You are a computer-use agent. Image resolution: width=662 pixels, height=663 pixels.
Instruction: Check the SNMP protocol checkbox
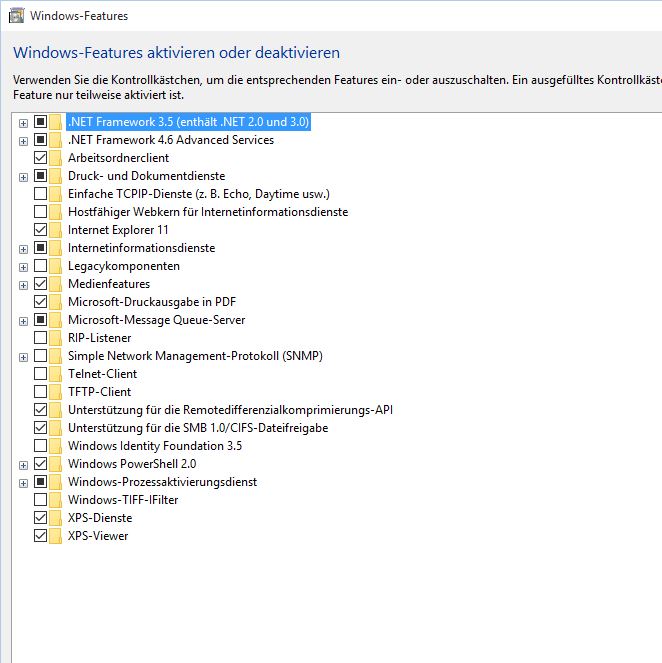41,356
